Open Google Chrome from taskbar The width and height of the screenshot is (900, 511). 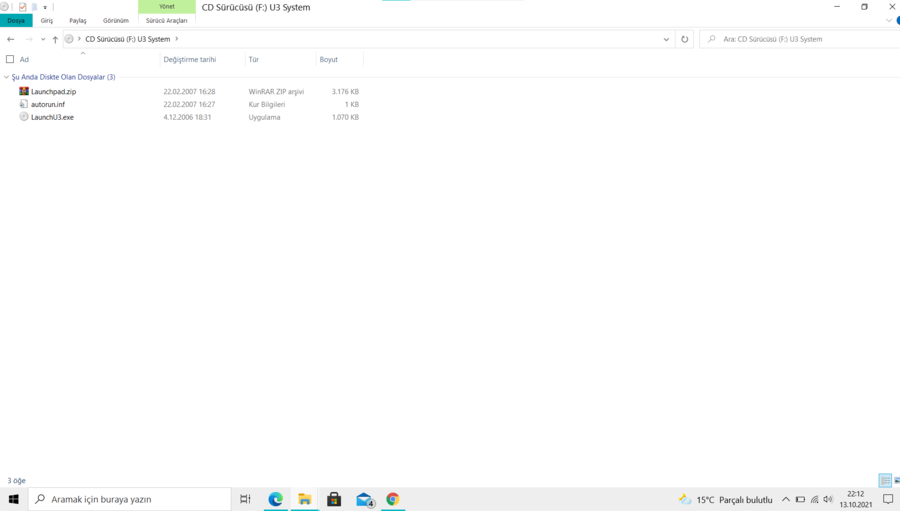pos(393,499)
